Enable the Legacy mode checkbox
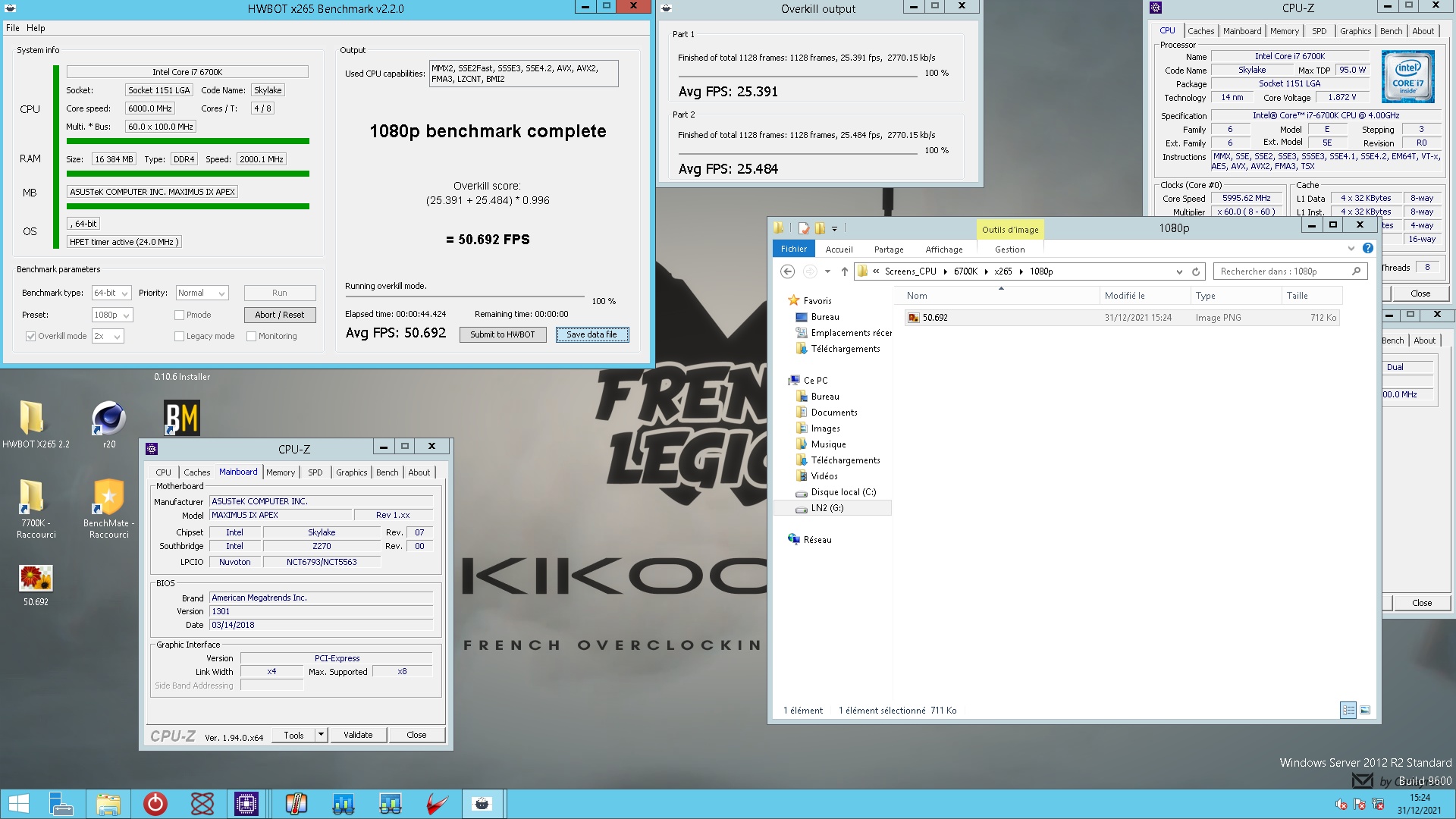The image size is (1456, 819). pos(179,337)
